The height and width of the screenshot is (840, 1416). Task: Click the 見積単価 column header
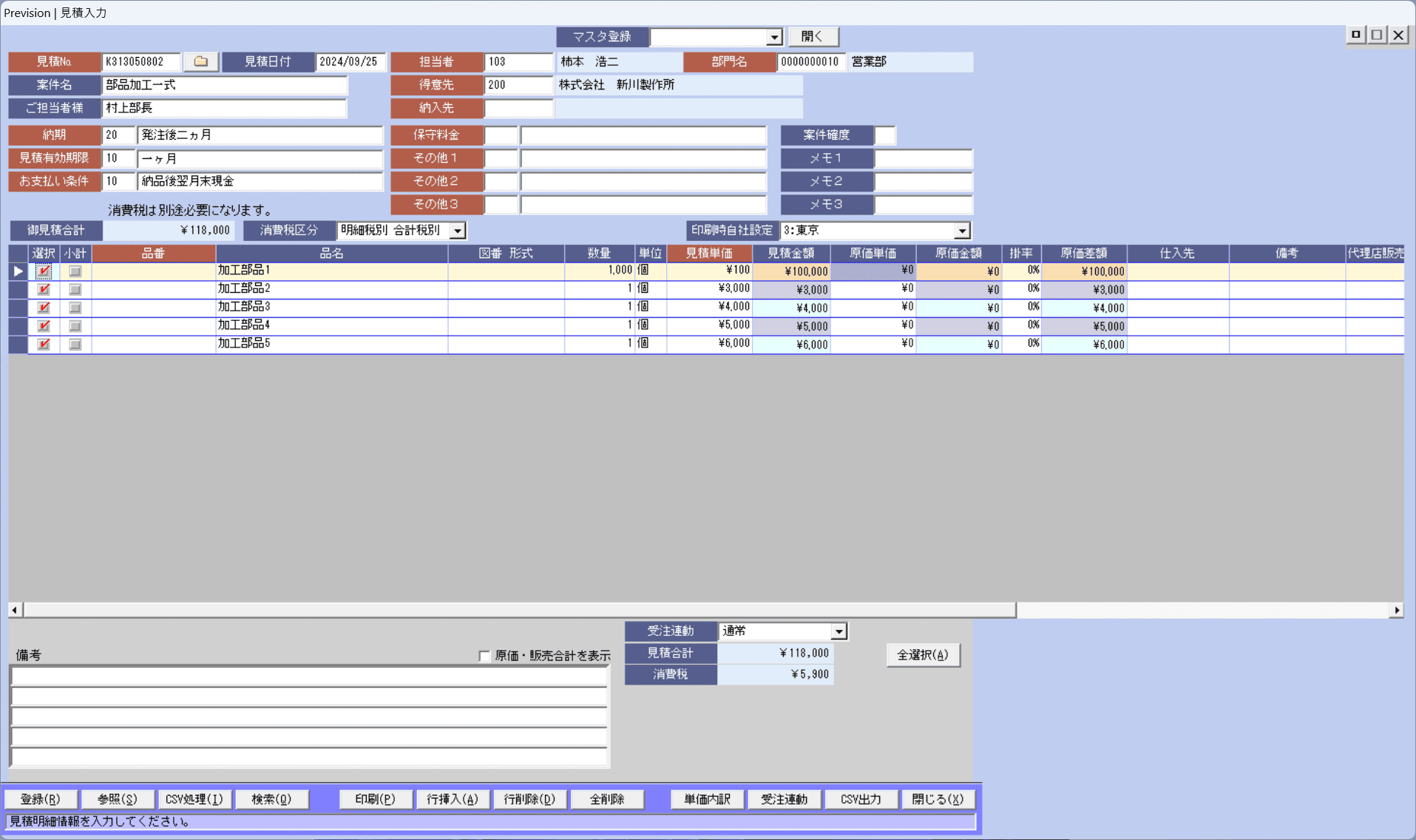point(708,254)
